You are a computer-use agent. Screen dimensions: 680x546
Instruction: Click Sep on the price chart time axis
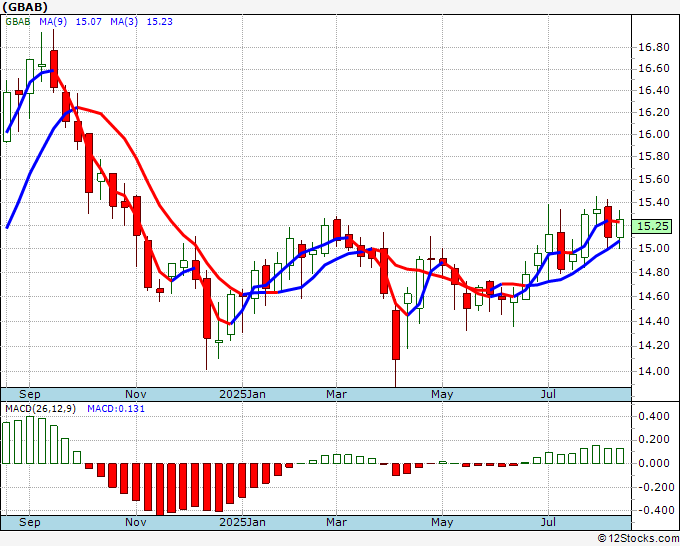(29, 394)
